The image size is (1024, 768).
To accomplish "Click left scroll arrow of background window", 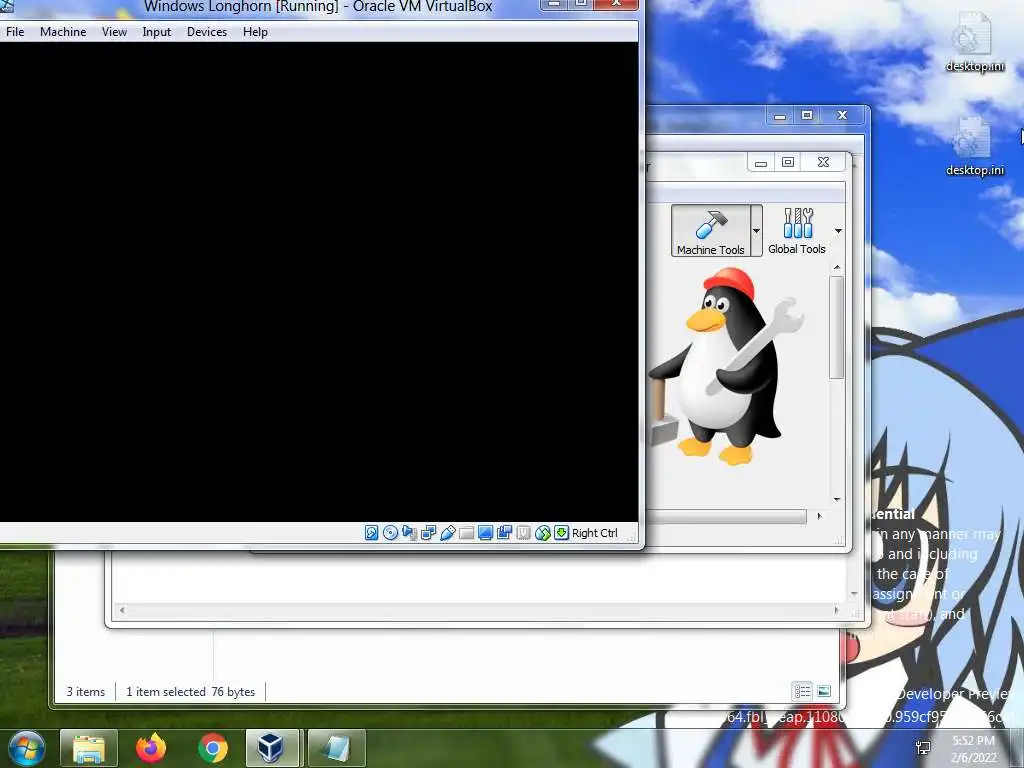I will click(121, 611).
